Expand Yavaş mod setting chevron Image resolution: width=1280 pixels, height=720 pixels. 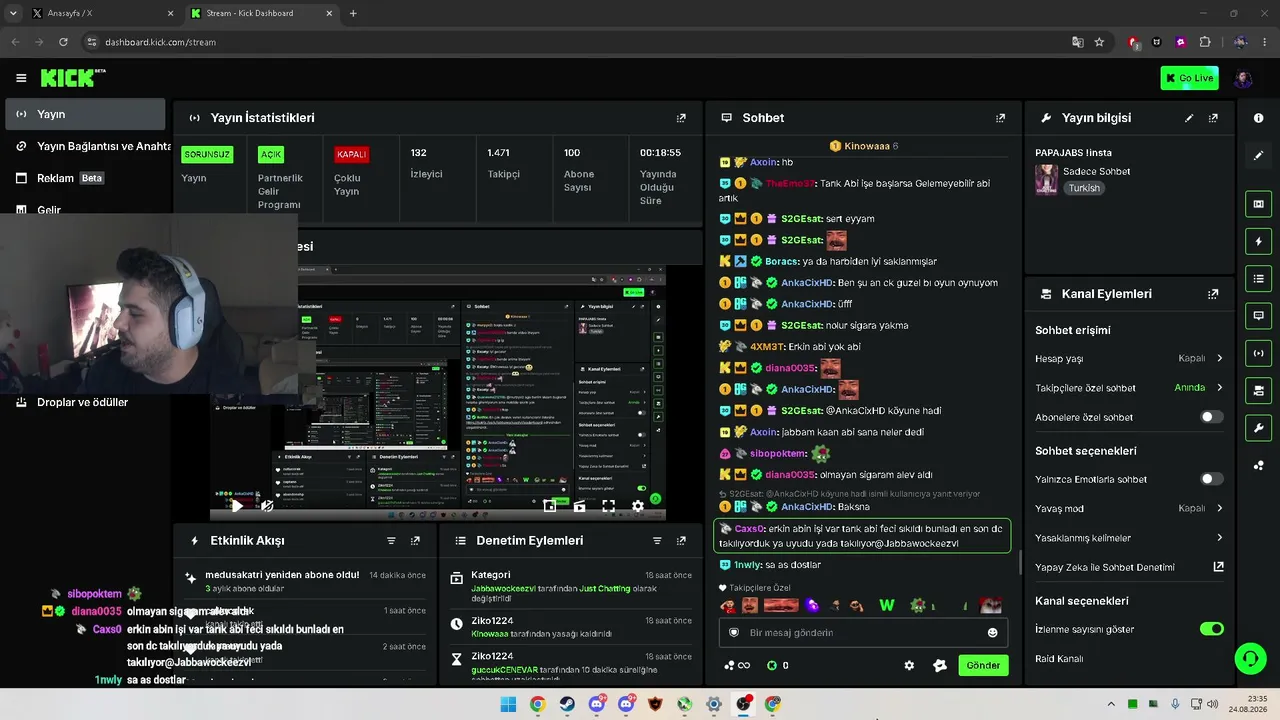point(1219,508)
